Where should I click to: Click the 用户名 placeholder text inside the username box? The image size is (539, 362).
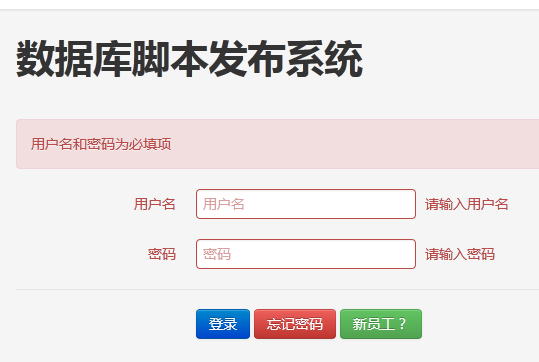[x=223, y=204]
